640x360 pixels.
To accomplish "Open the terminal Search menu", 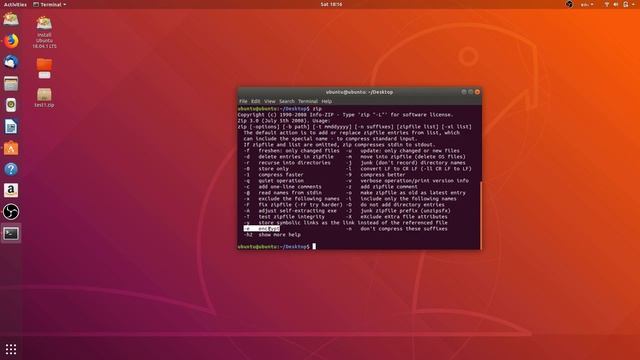I will click(287, 101).
